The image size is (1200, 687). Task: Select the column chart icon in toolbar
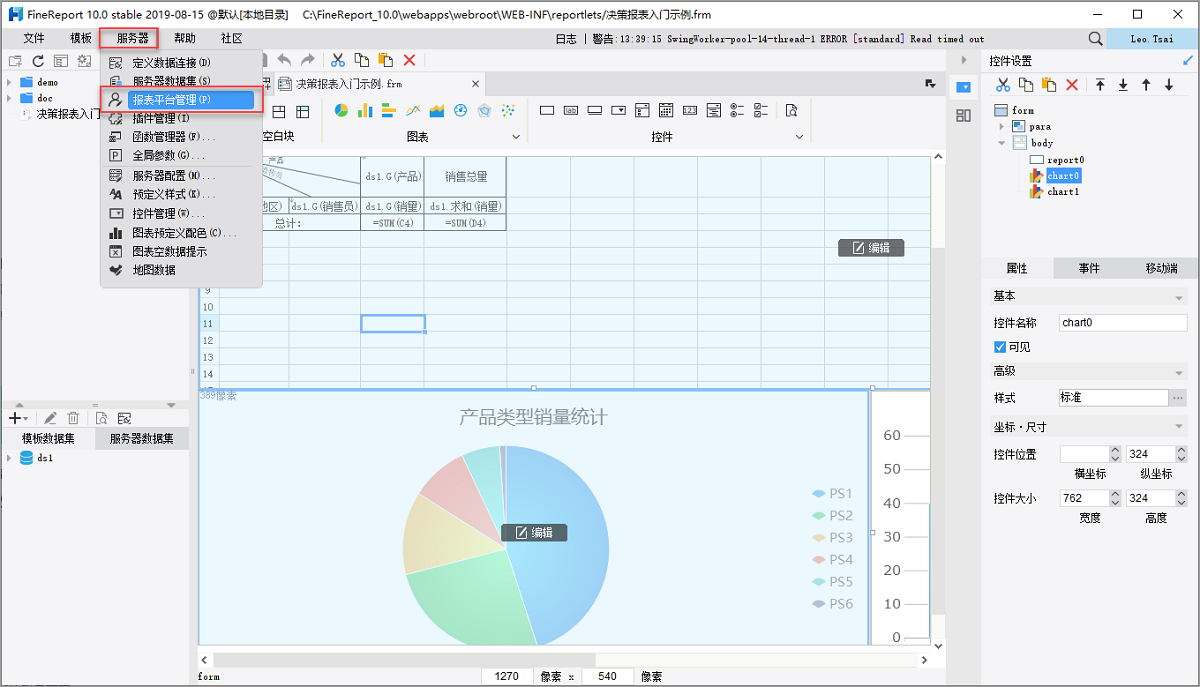tap(365, 111)
